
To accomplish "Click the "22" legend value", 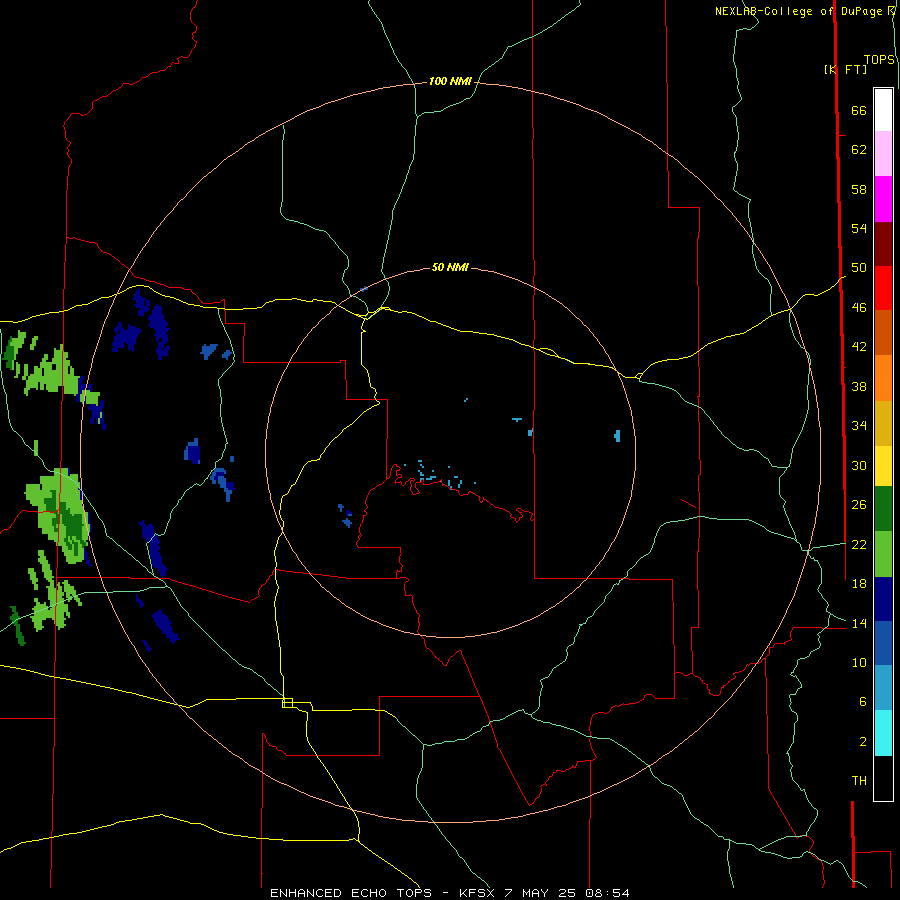I will point(859,544).
